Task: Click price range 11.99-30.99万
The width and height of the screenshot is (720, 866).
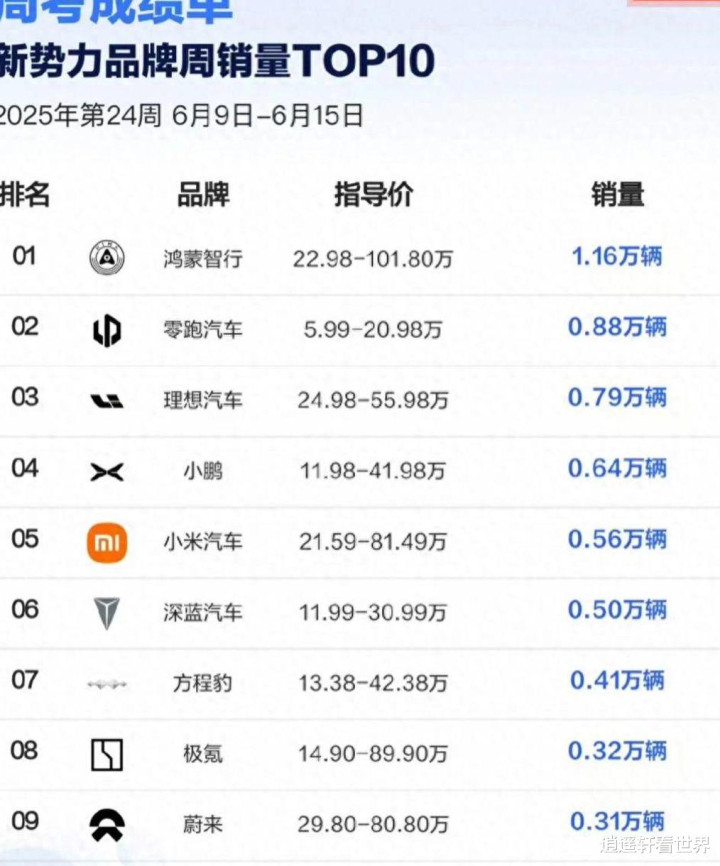Action: [373, 612]
